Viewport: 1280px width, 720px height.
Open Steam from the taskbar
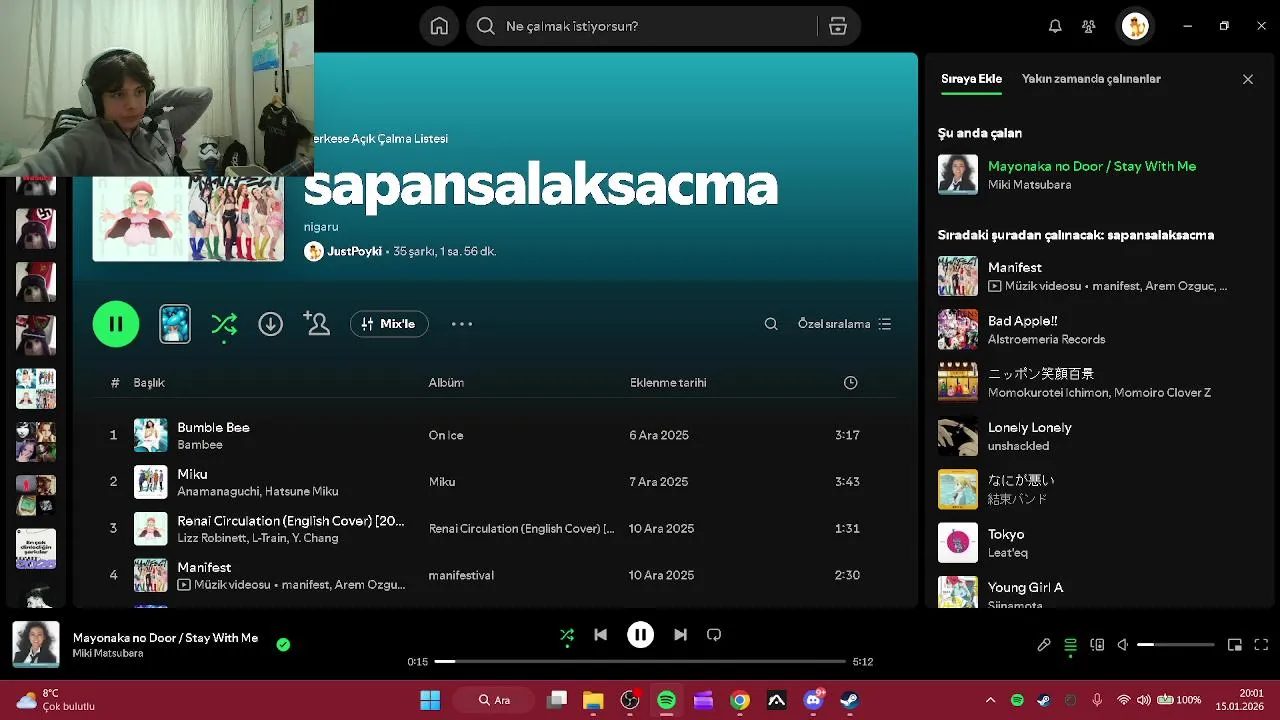coord(849,700)
